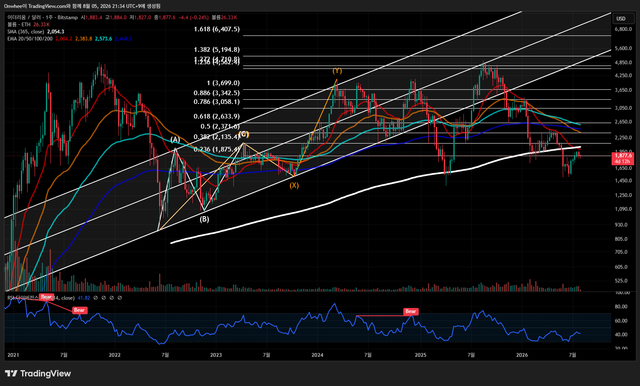Click the SMA value 2,054.3
640x386 pixels.
pyautogui.click(x=56, y=31)
